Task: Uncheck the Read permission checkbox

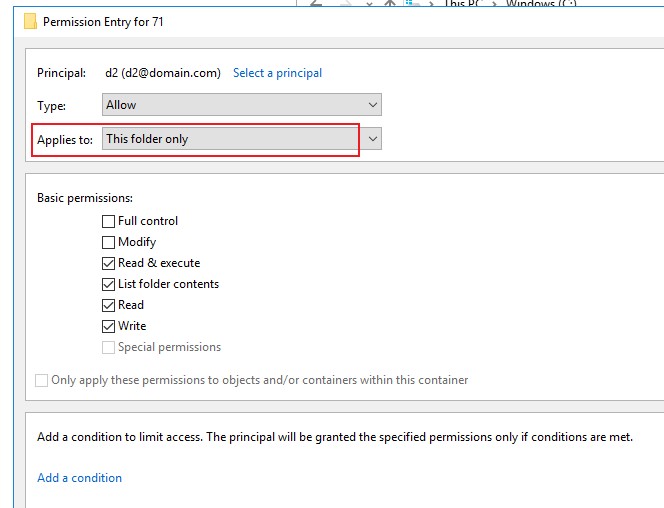Action: [108, 305]
